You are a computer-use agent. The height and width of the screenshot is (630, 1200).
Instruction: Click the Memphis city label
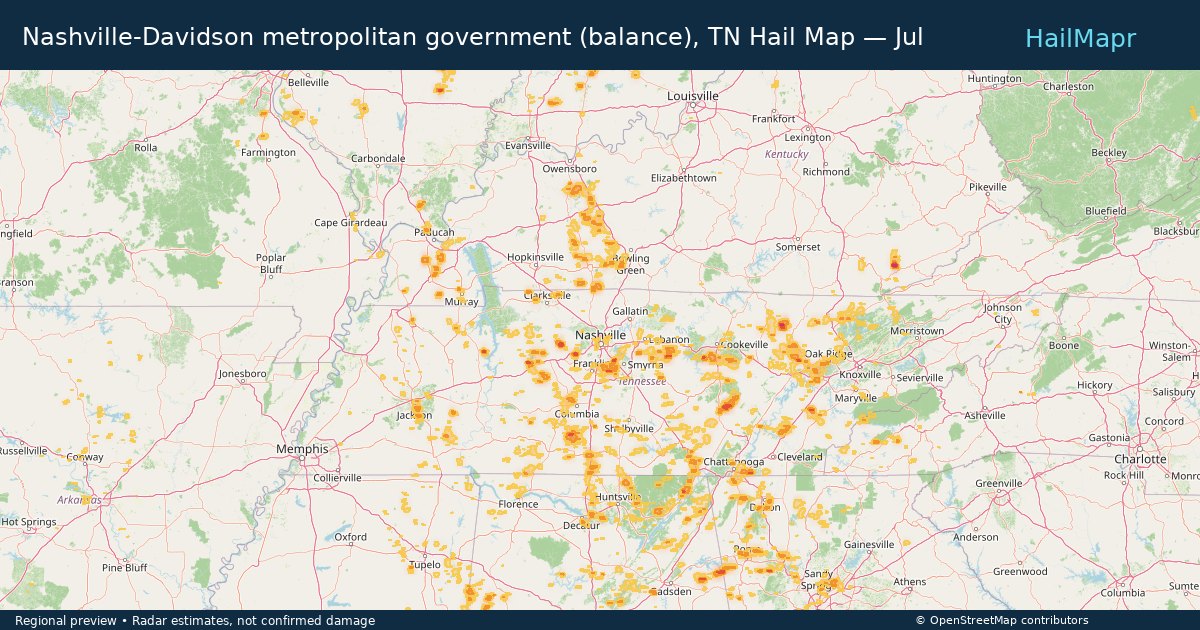(302, 449)
